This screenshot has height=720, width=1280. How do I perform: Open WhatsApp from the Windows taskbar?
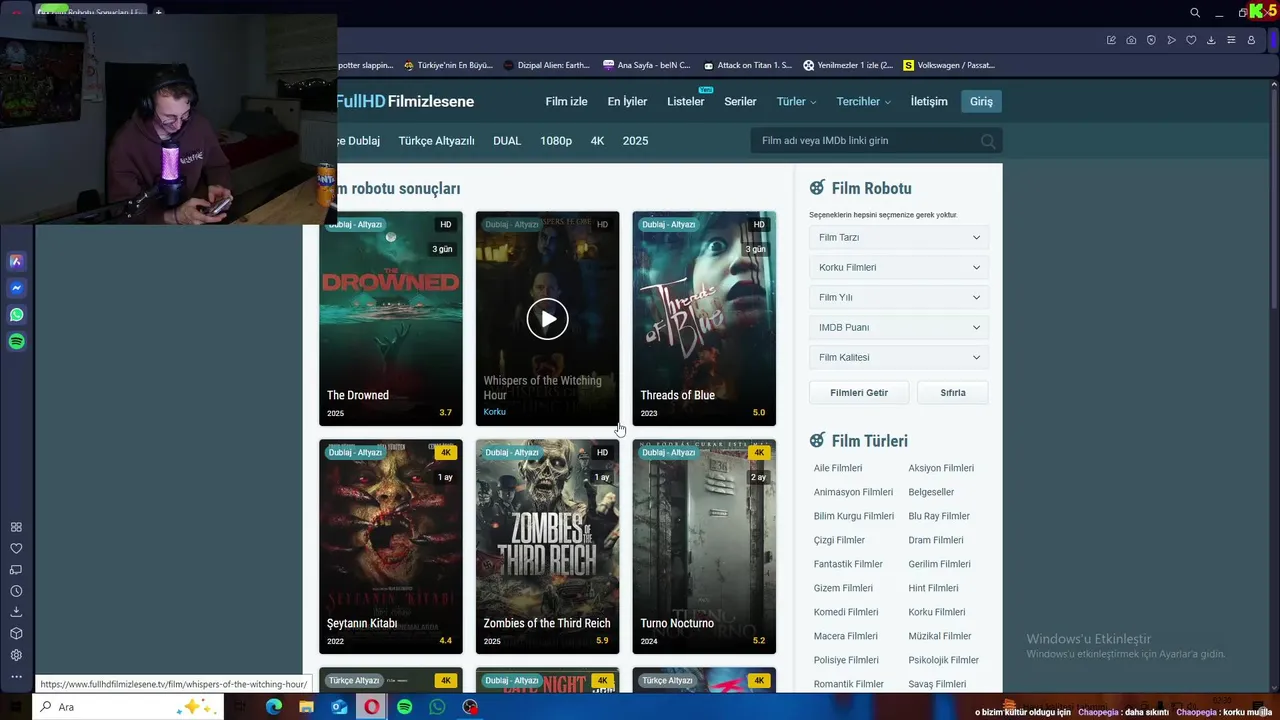click(437, 707)
